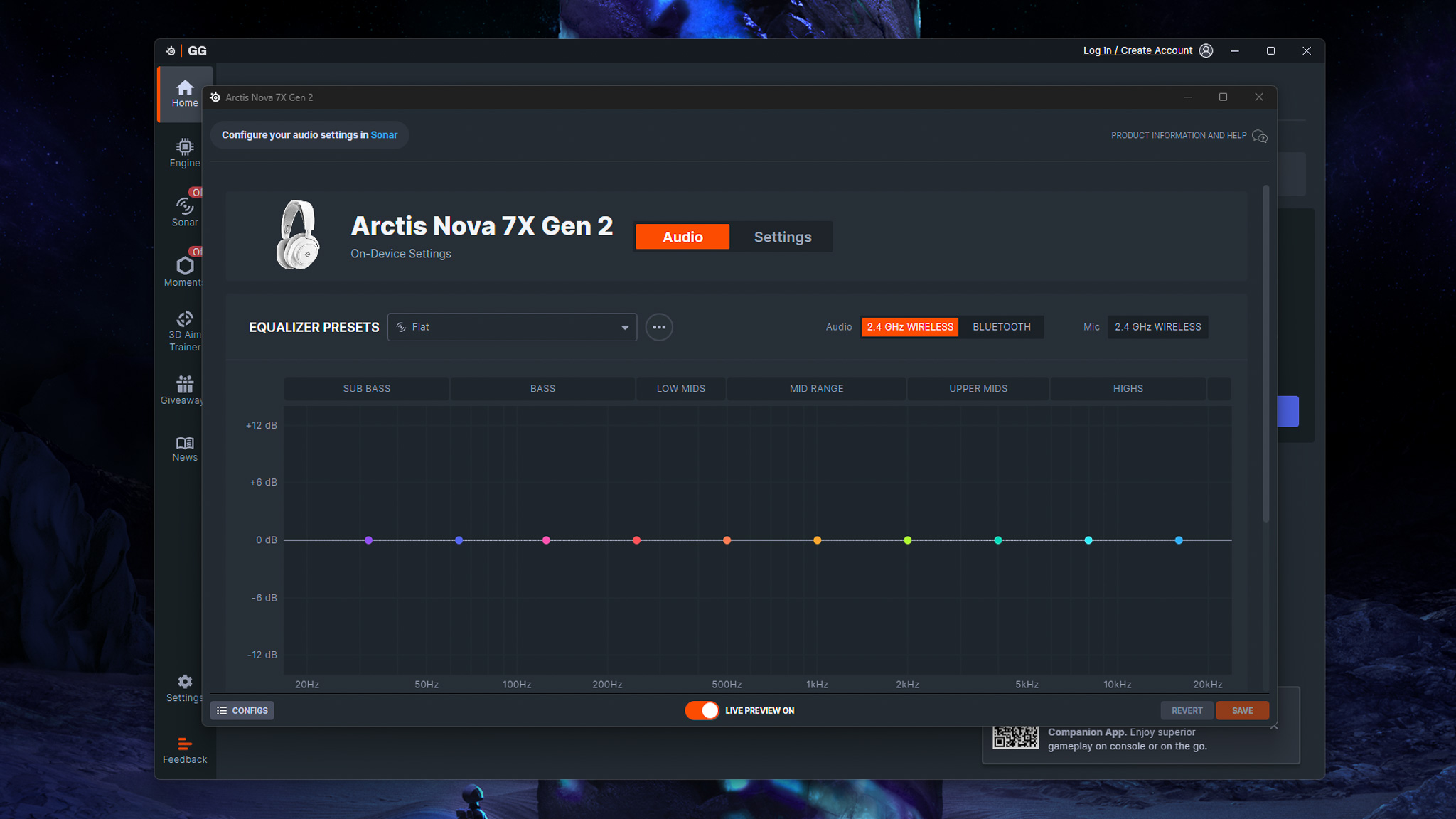Expand the Flat equalizer preset dropdown

click(512, 327)
